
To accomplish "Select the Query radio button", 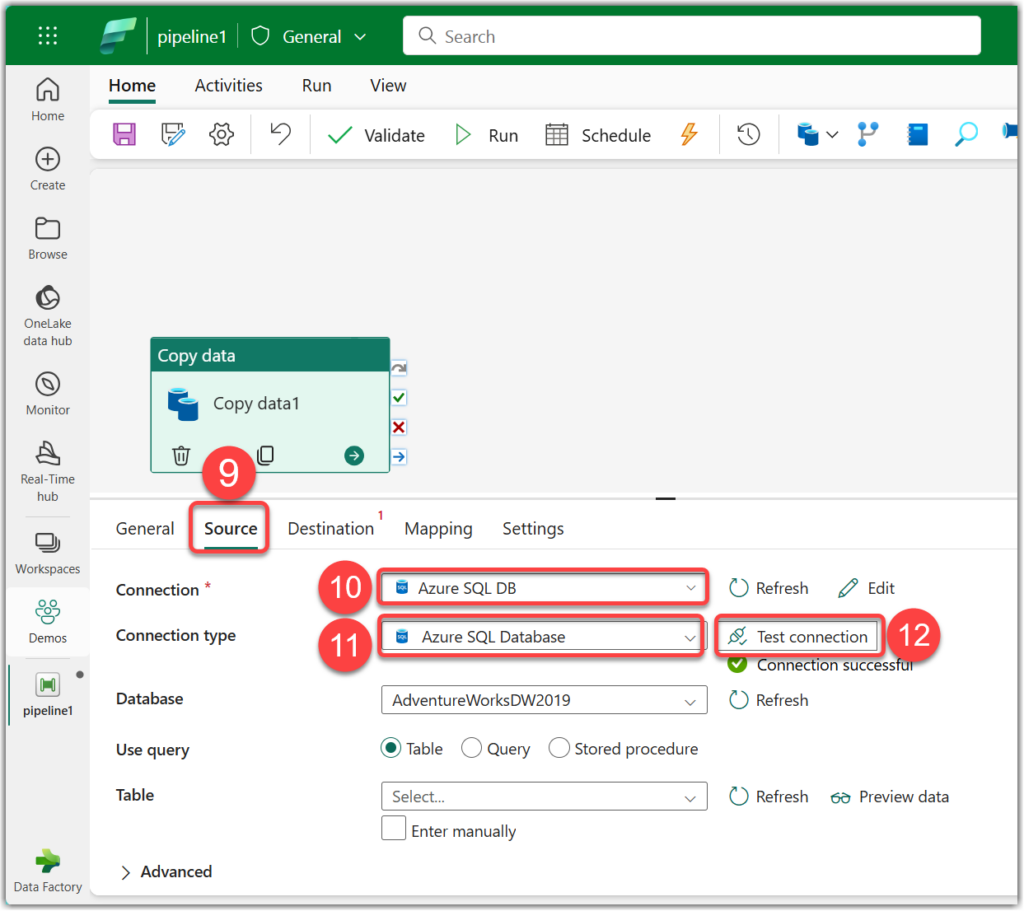I will click(472, 748).
